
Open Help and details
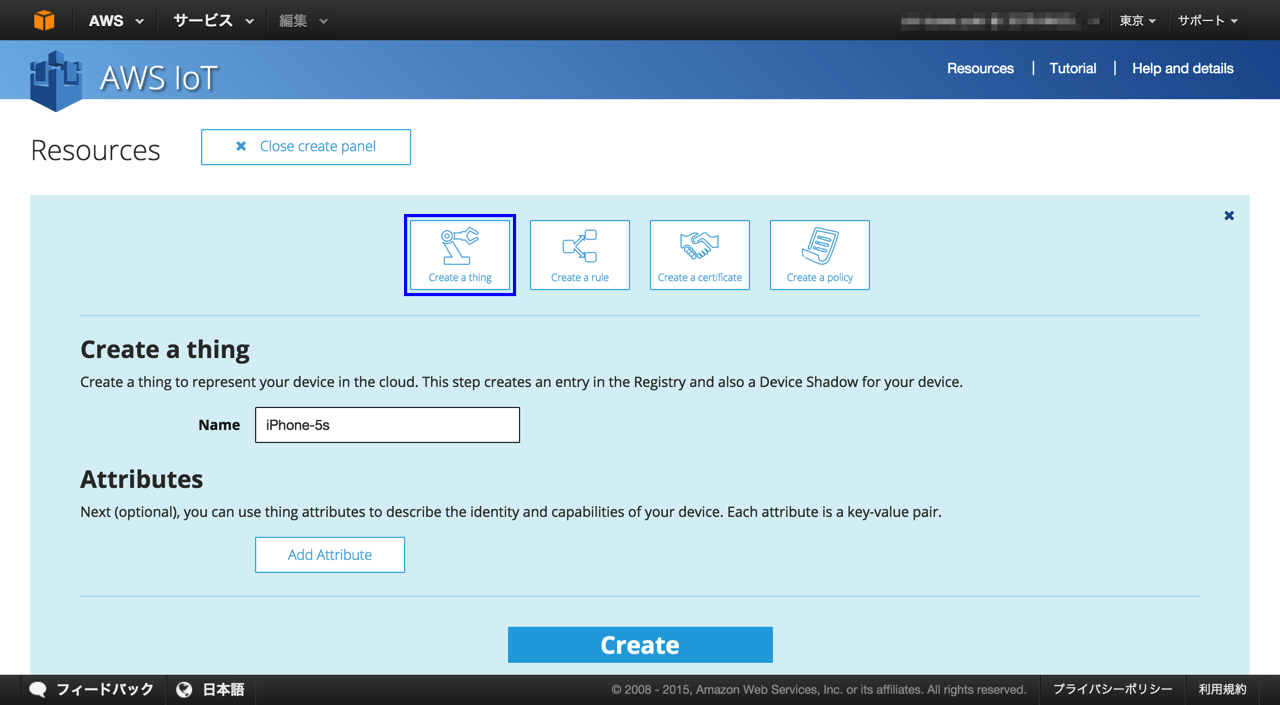click(x=1183, y=68)
